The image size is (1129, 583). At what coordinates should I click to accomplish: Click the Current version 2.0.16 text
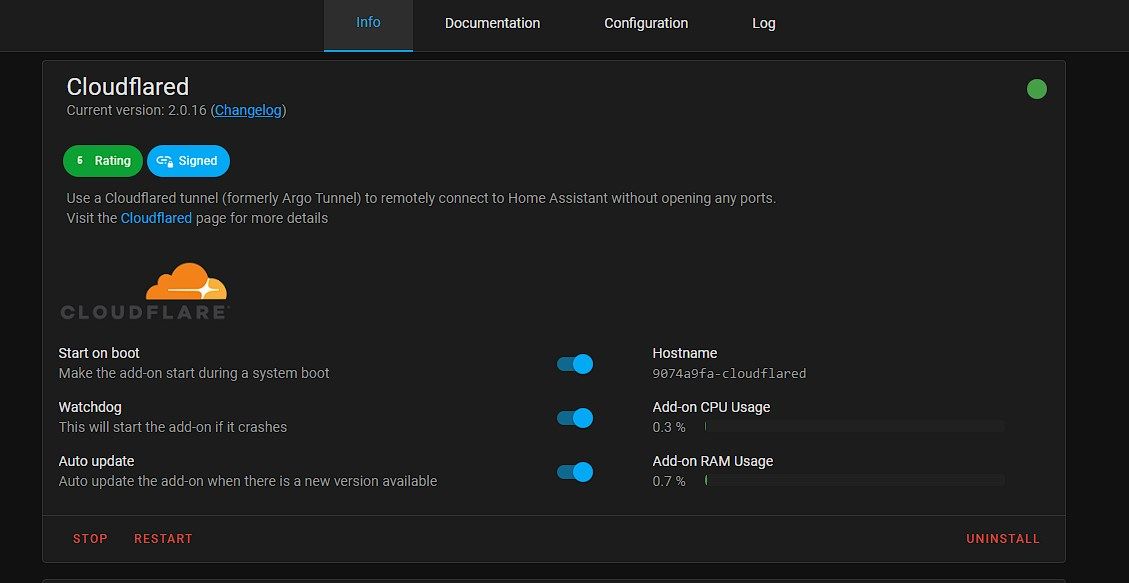coord(137,110)
